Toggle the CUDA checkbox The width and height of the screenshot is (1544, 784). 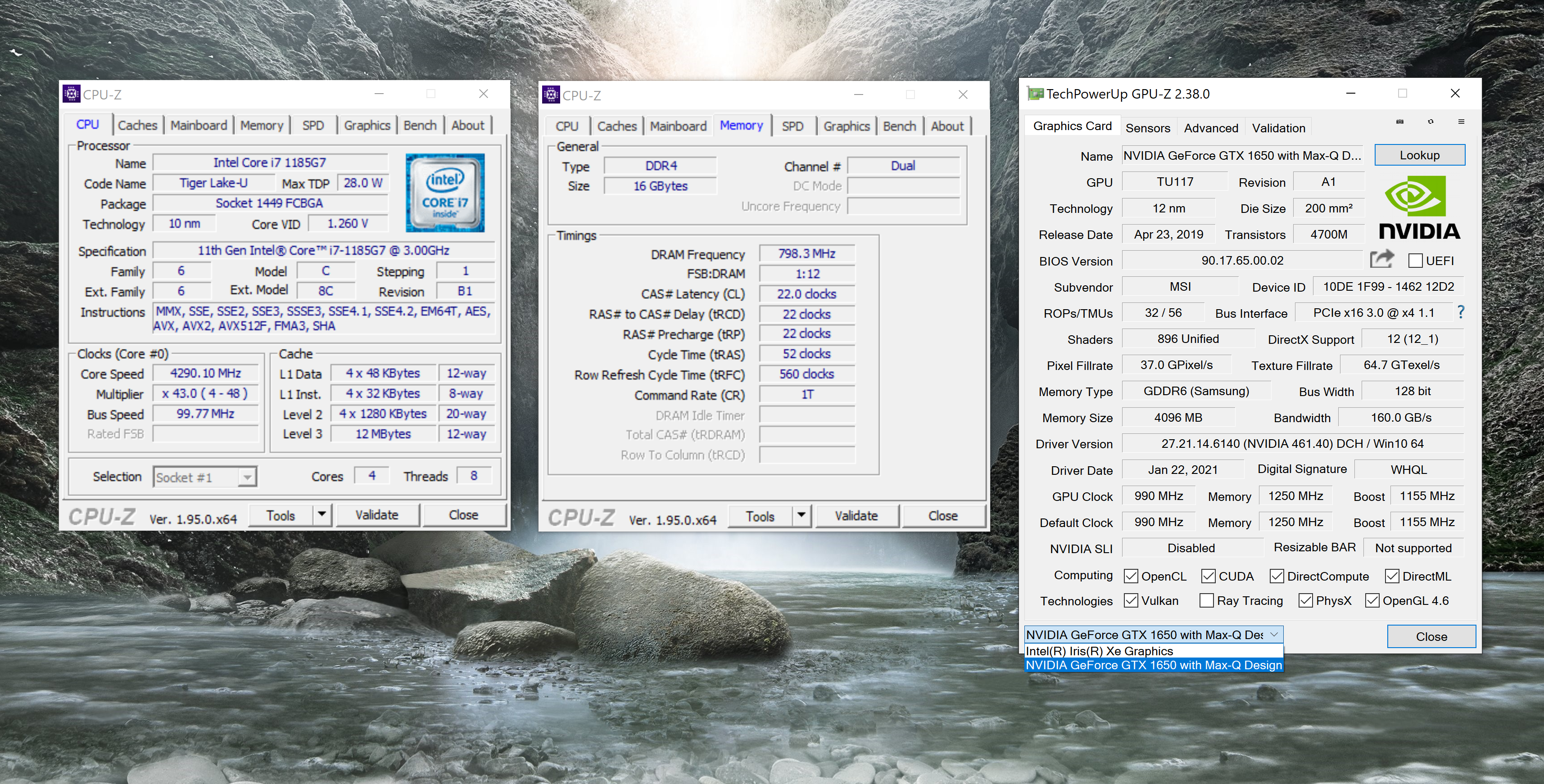click(1209, 576)
